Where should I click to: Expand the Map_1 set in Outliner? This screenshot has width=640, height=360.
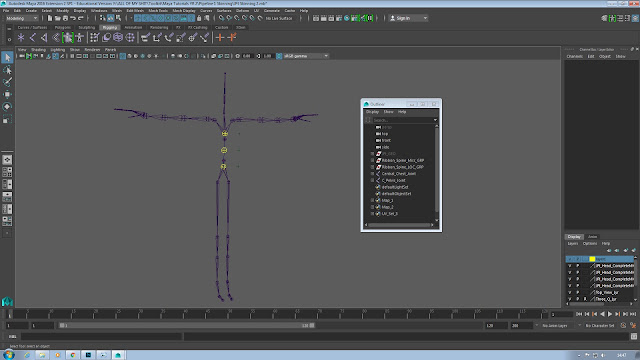372,200
